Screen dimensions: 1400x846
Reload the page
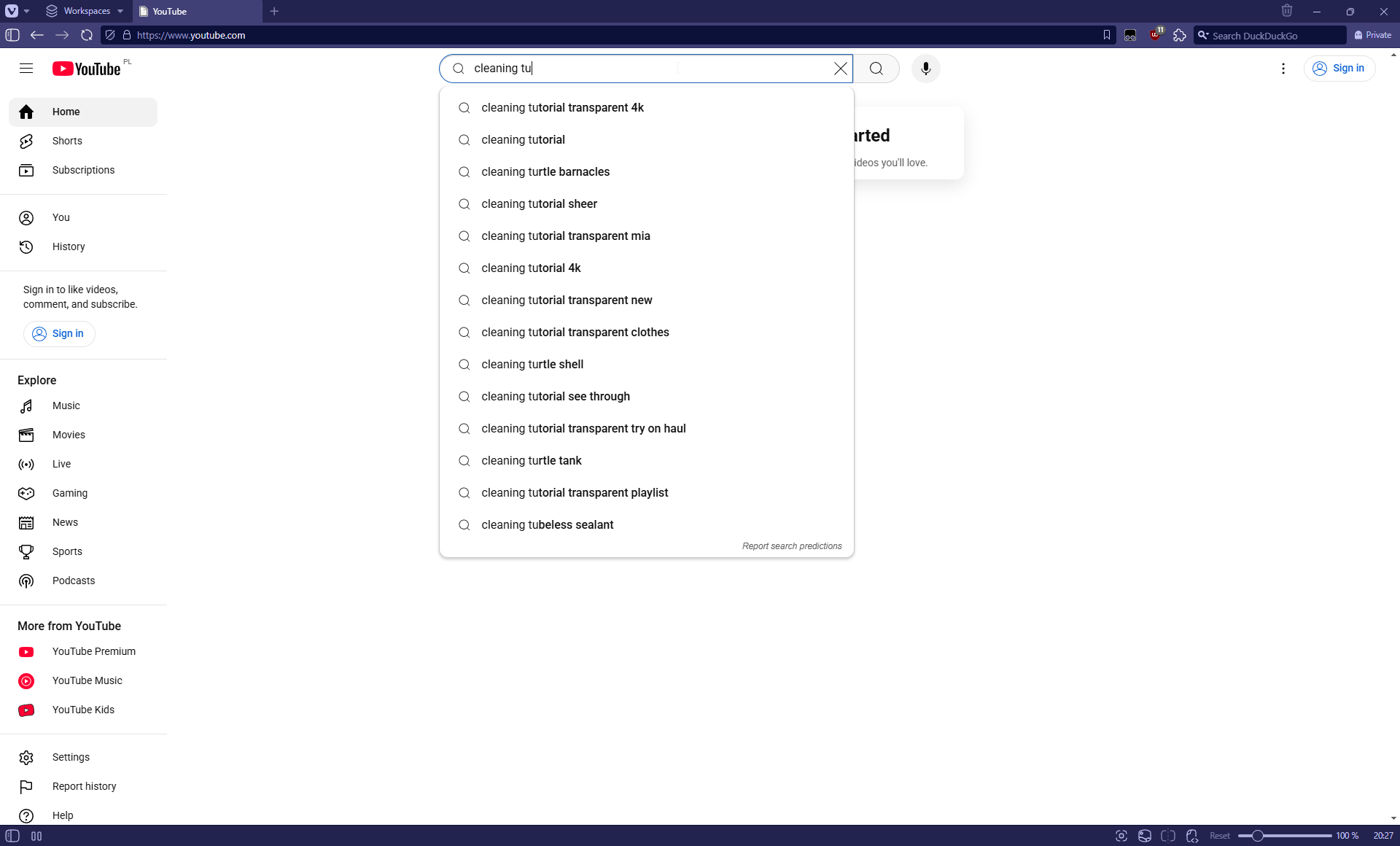(x=87, y=35)
